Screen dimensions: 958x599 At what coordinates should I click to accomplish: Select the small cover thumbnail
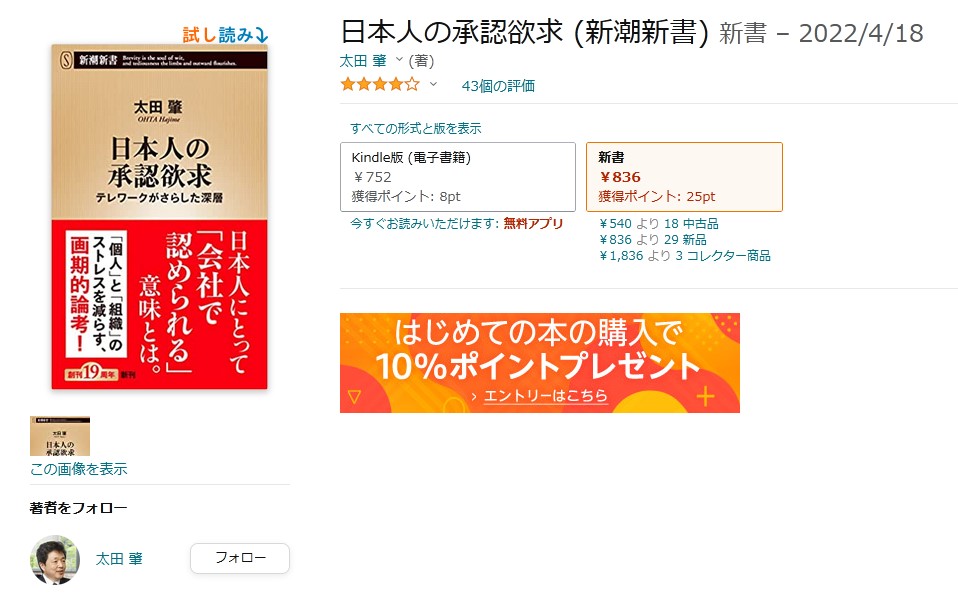pos(60,436)
